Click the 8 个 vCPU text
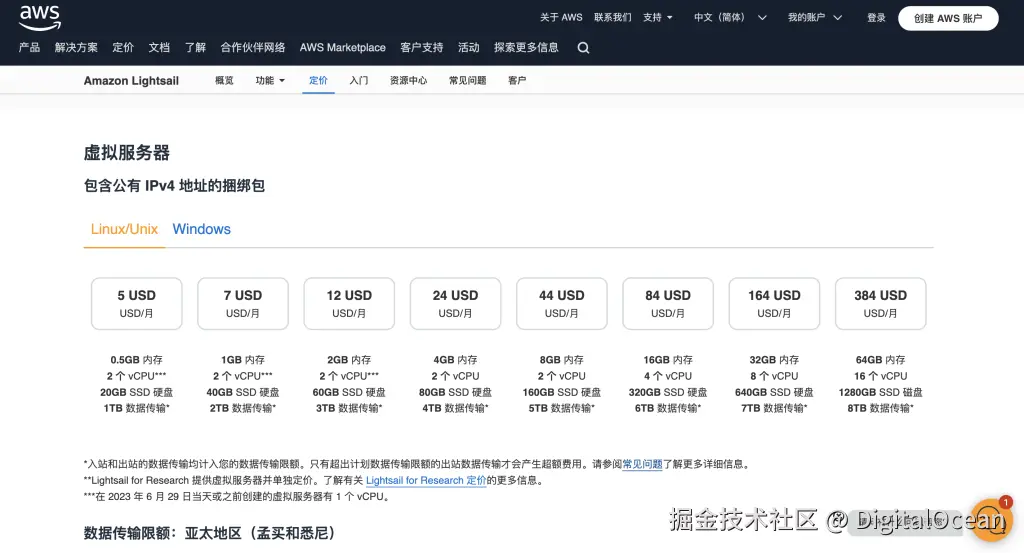The image size is (1024, 553). 775,376
